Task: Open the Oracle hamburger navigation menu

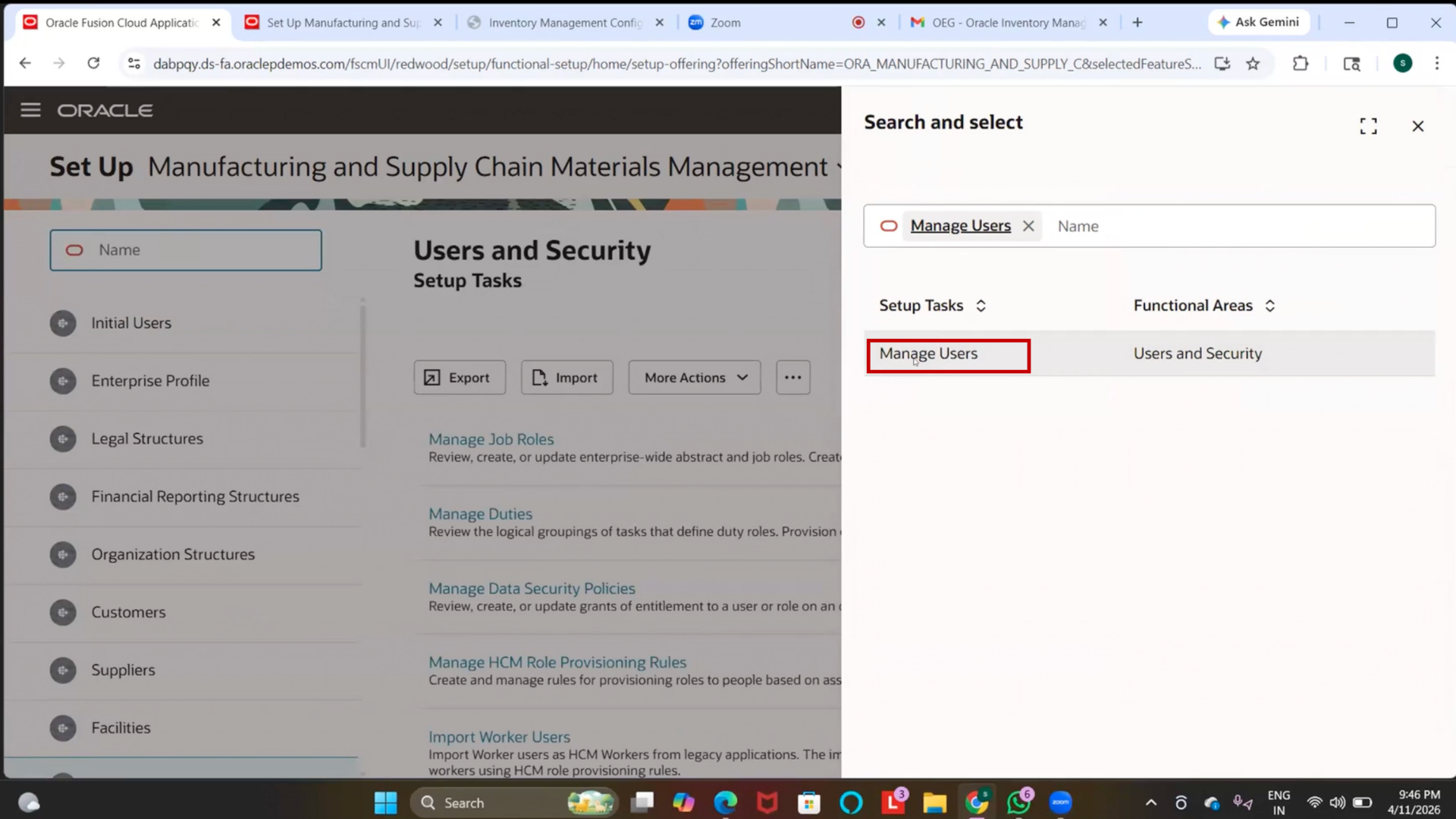Action: tap(30, 110)
